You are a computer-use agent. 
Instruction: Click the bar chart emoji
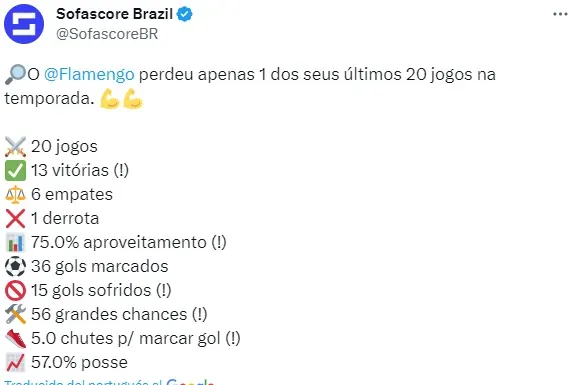pyautogui.click(x=15, y=242)
